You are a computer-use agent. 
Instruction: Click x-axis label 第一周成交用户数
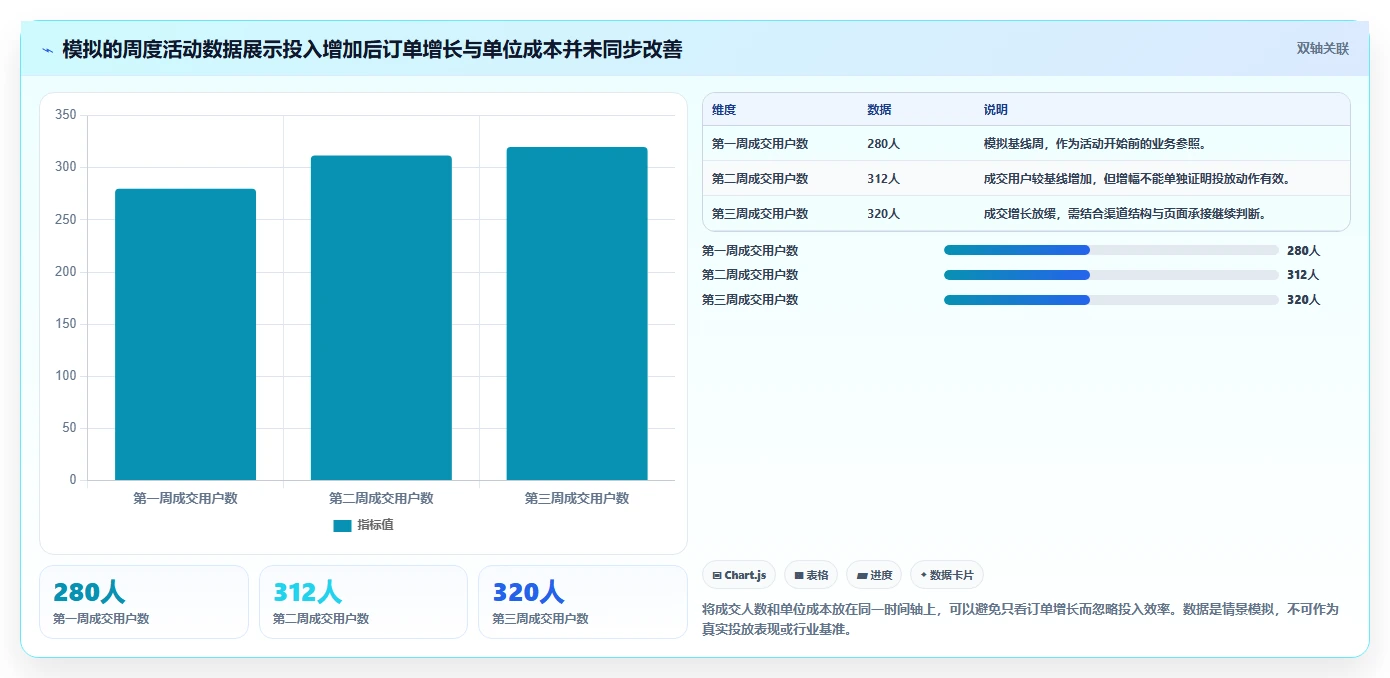pyautogui.click(x=185, y=498)
